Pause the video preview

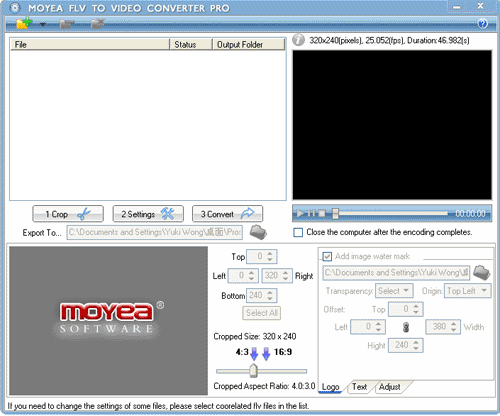coord(312,213)
